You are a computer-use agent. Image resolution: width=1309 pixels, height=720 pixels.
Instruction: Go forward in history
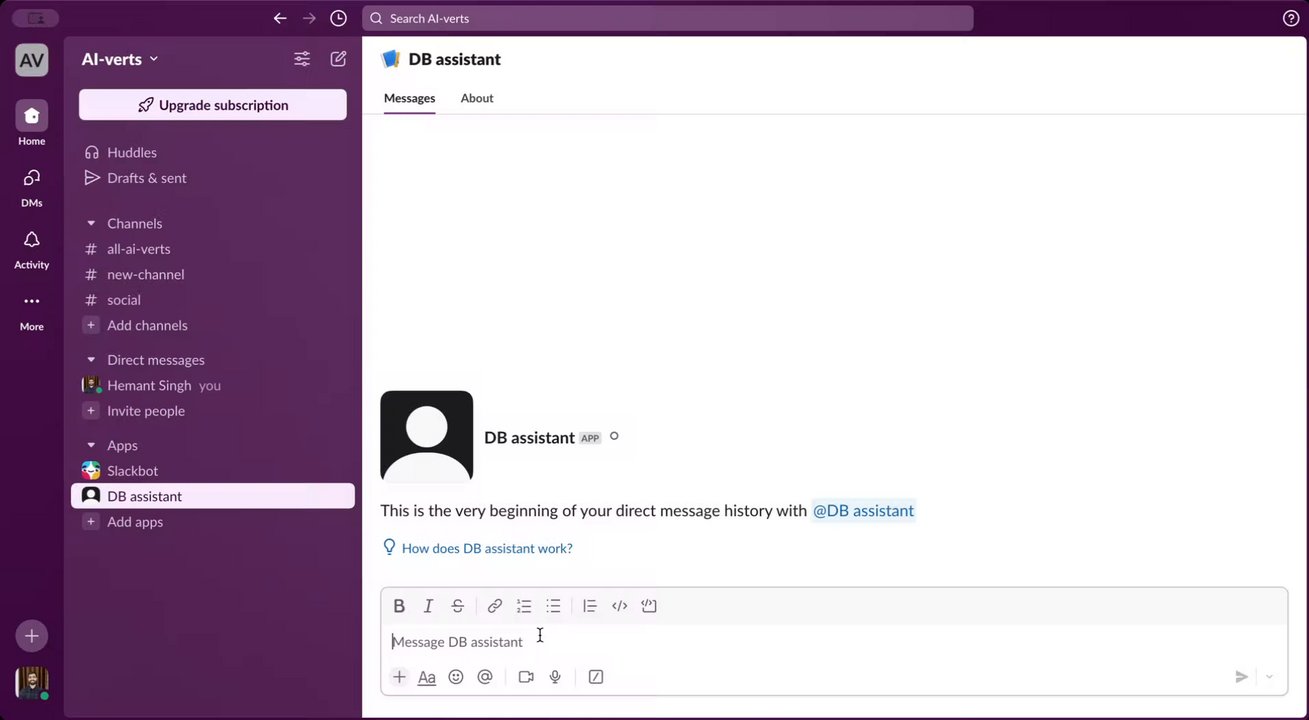[x=309, y=18]
